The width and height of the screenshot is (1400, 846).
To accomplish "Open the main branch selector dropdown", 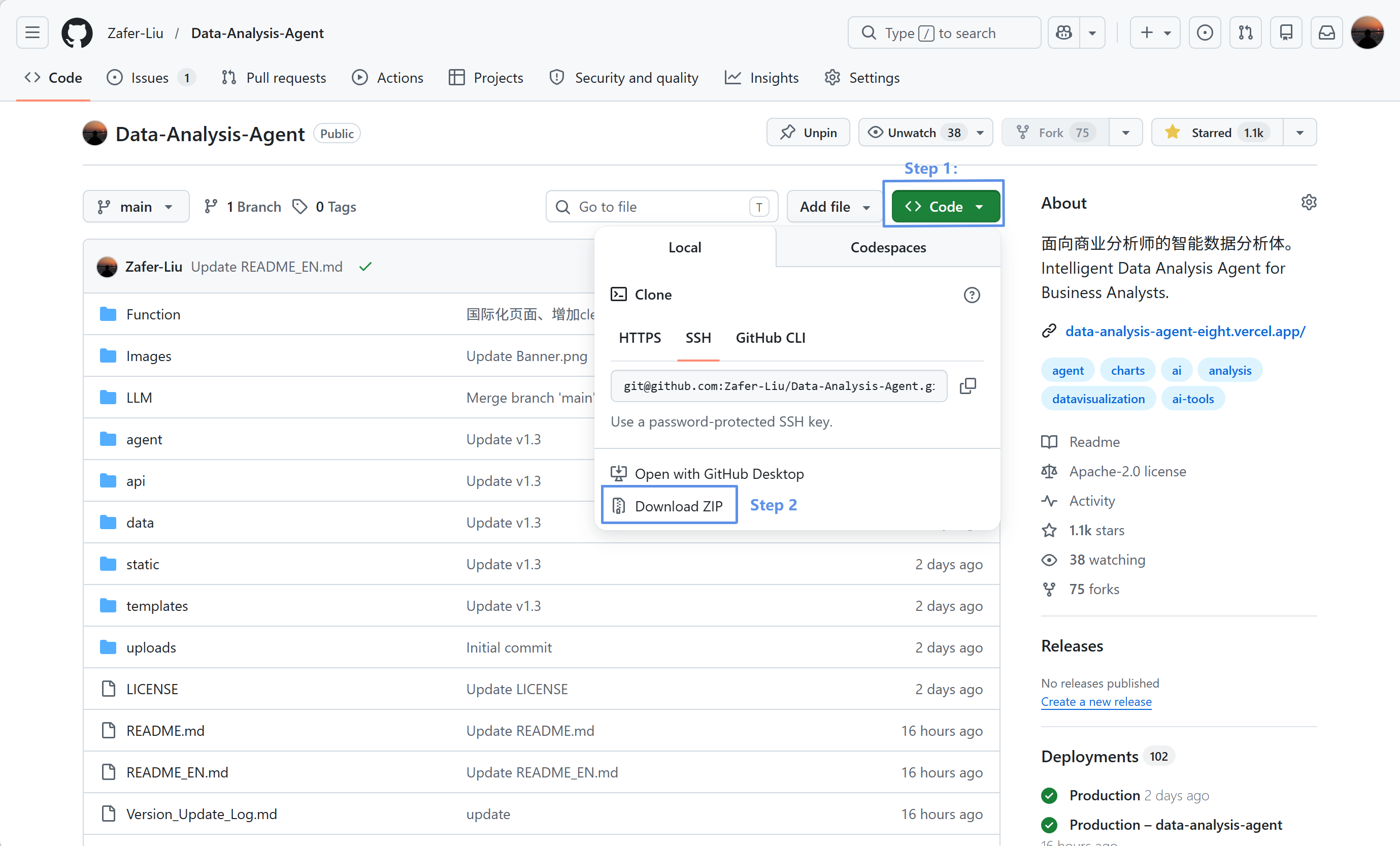I will pyautogui.click(x=136, y=206).
